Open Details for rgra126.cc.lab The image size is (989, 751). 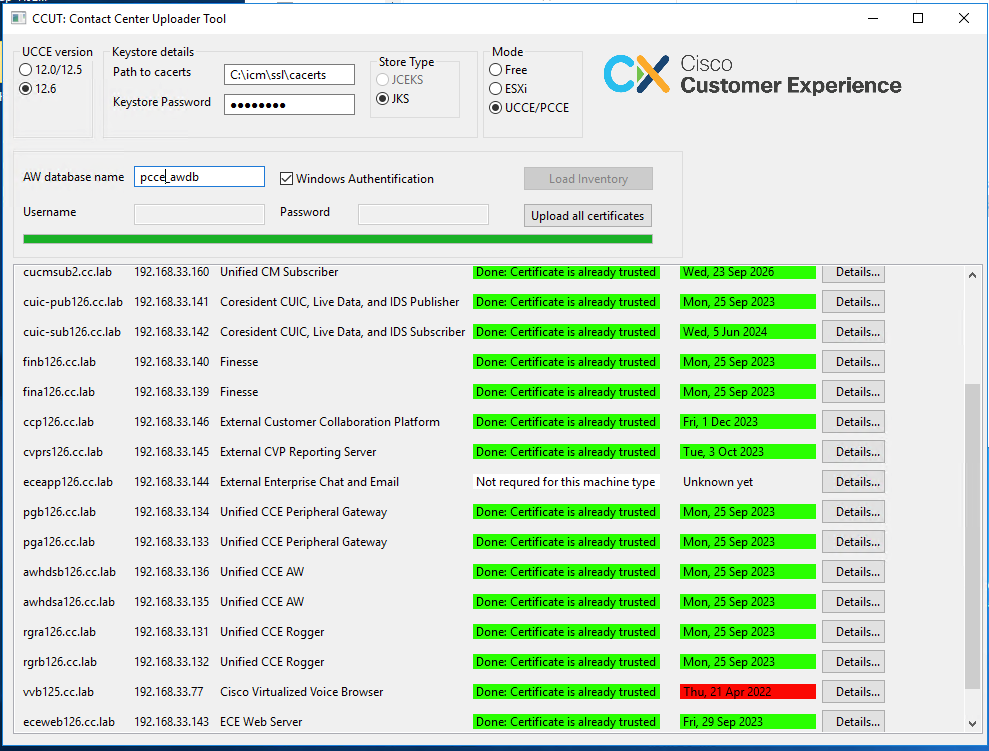(x=853, y=632)
